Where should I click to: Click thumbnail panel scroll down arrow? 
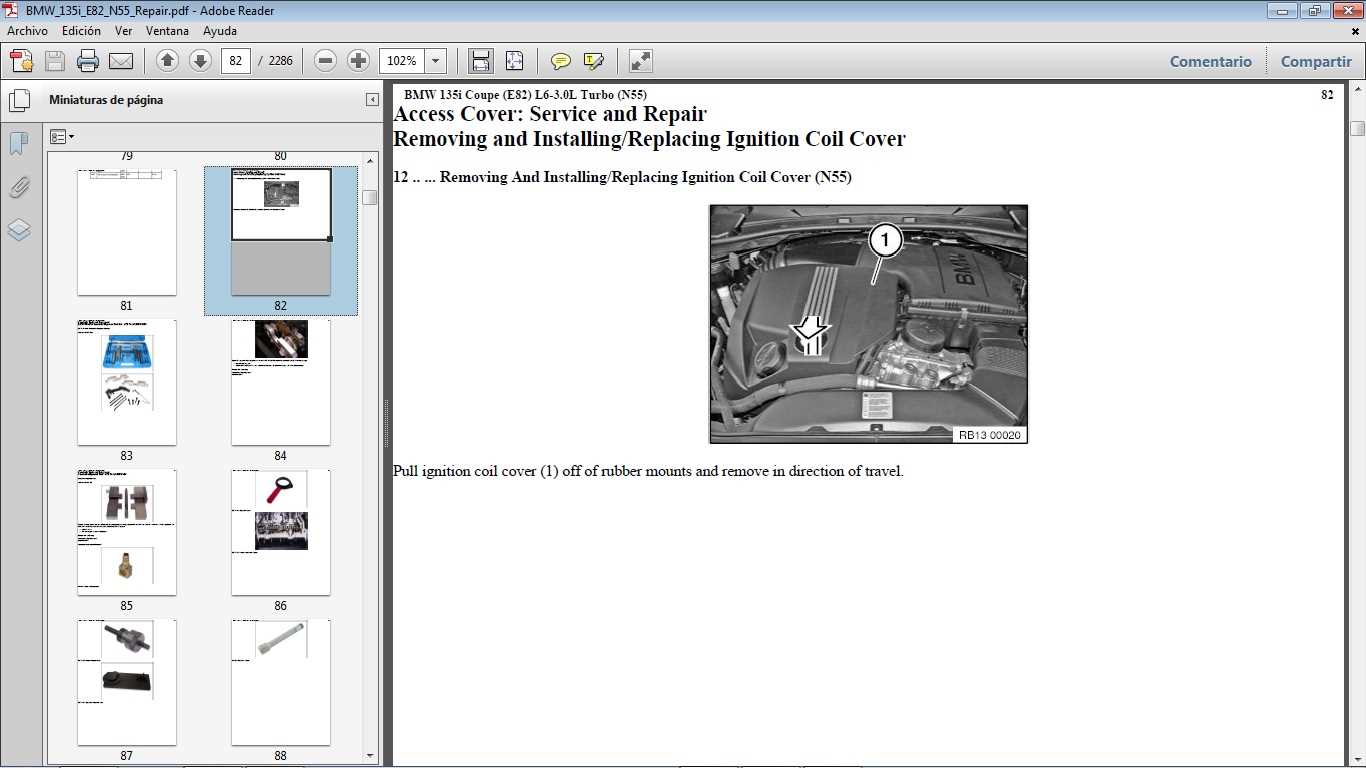[x=370, y=755]
